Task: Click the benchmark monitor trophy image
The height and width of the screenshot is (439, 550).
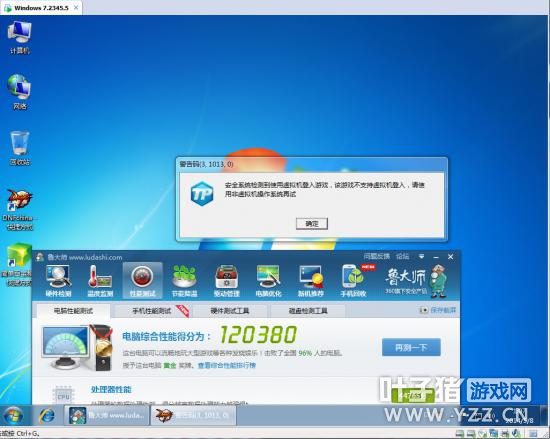Action: [x=77, y=348]
